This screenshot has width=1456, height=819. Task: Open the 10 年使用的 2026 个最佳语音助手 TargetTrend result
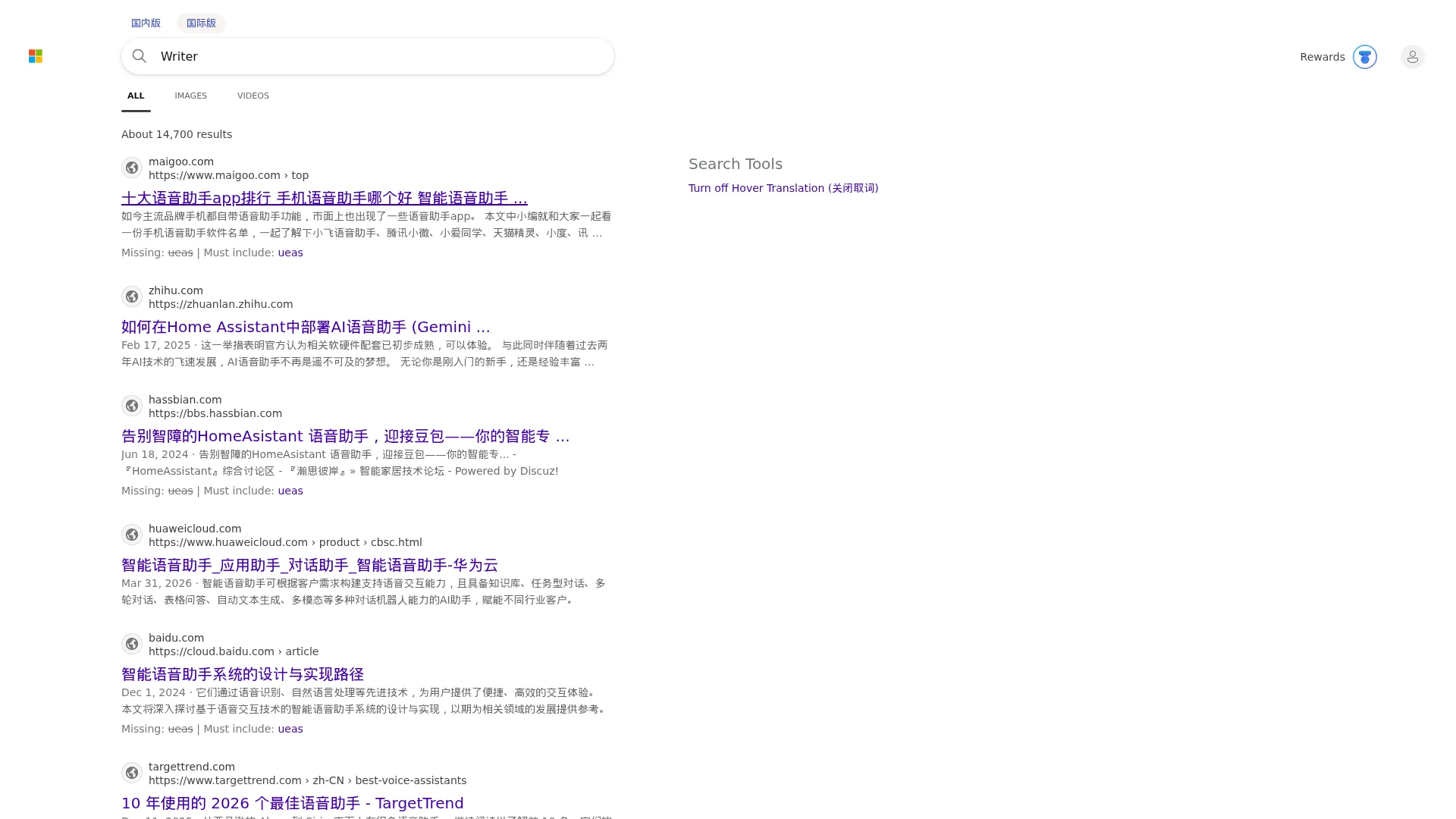pos(292,803)
